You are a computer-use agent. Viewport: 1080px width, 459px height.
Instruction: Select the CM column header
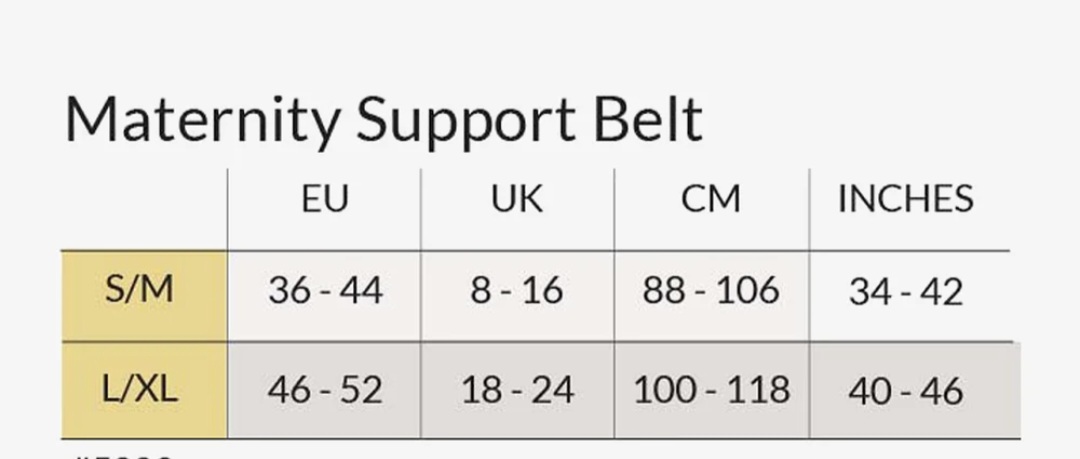(711, 199)
